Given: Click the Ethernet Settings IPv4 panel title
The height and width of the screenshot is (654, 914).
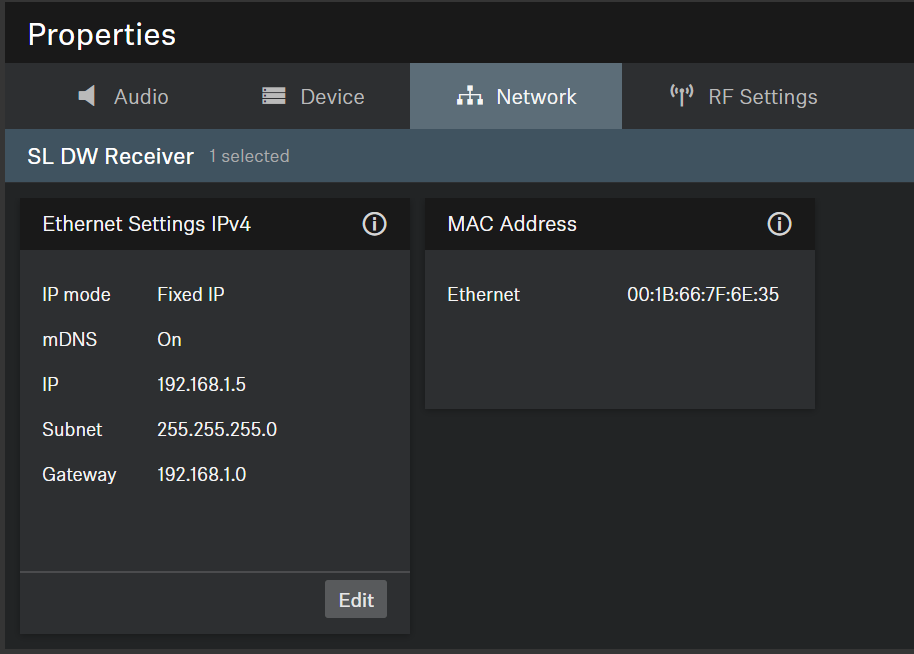Looking at the screenshot, I should tap(146, 224).
